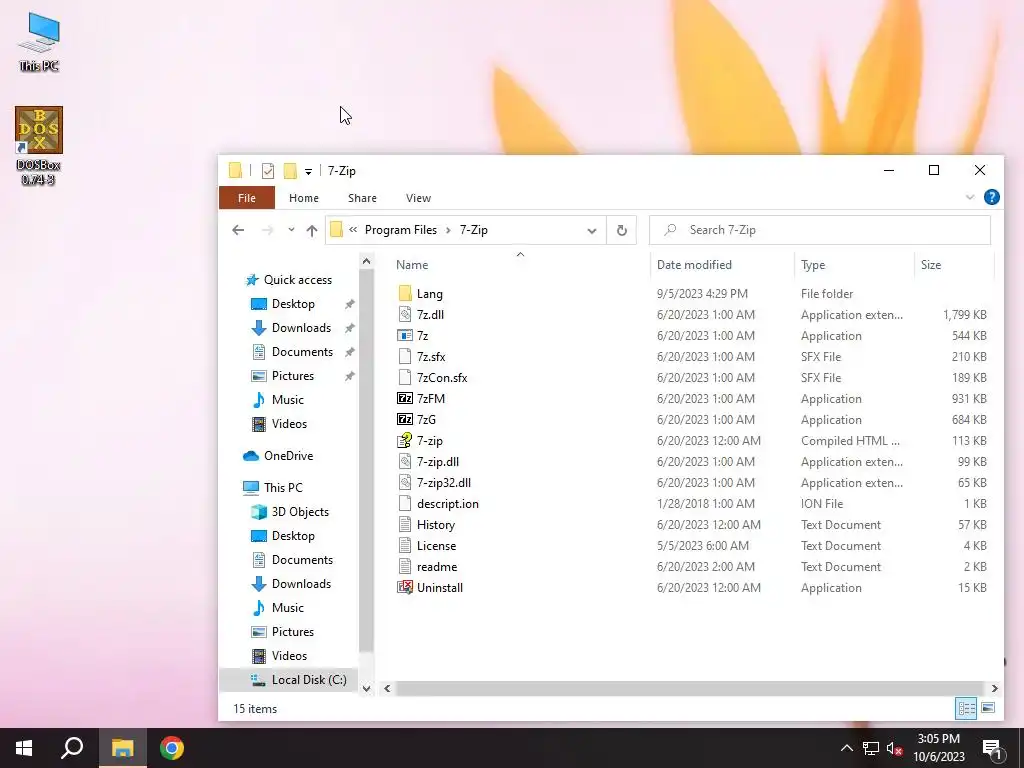Open OneDrive in navigation pane

click(288, 456)
